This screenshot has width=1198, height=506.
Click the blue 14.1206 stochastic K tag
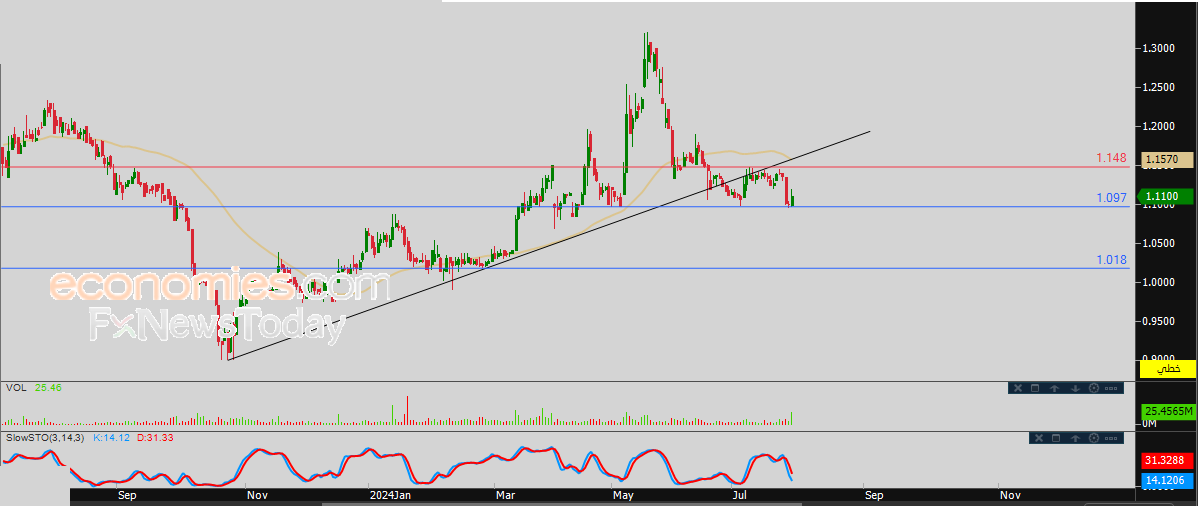[x=1167, y=481]
